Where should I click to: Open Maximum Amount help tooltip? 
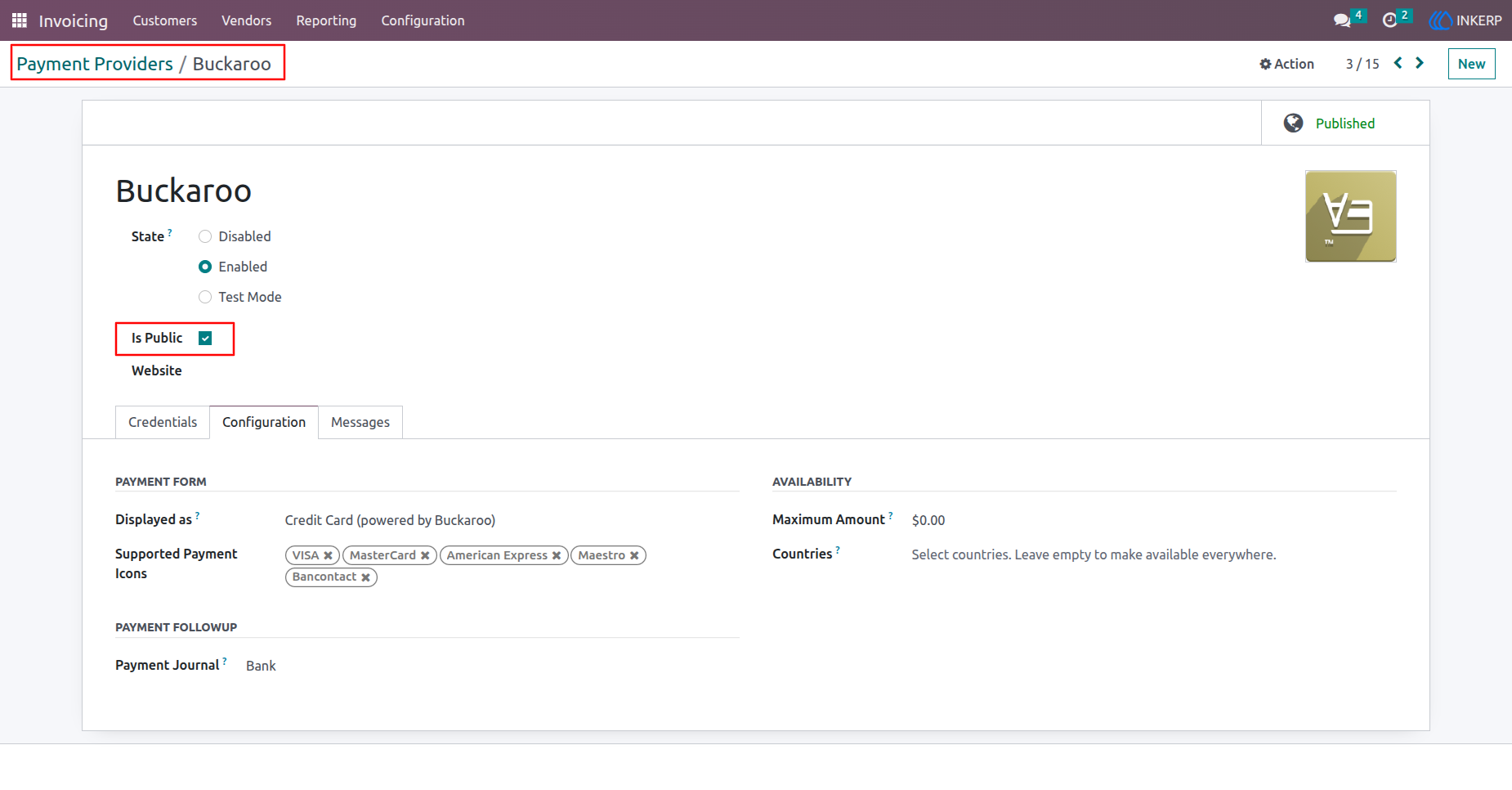pos(891,515)
